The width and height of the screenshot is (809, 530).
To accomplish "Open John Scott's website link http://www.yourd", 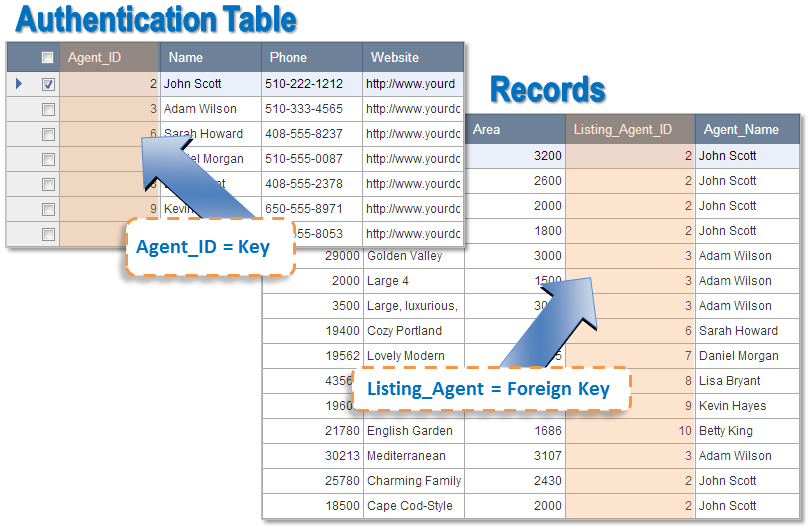I will 411,84.
